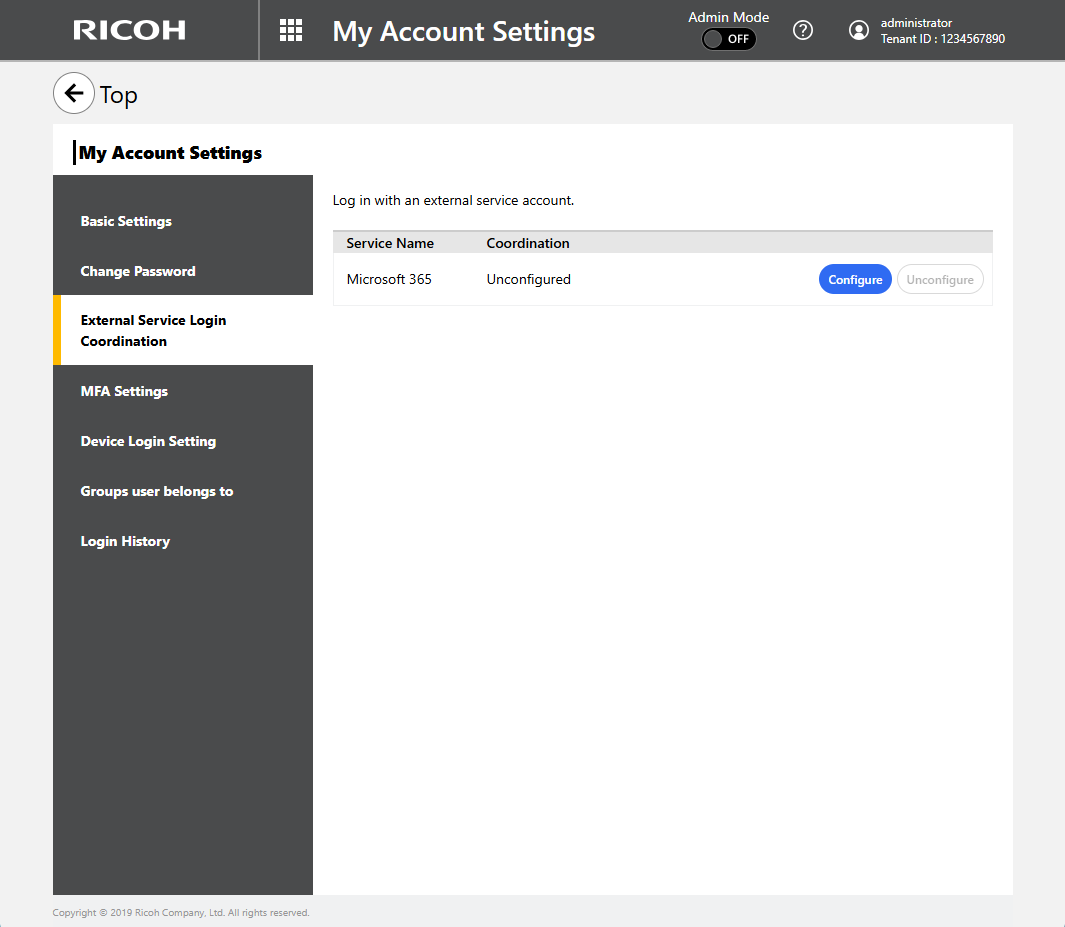
Task: Select External Service Login Coordination
Action: (x=153, y=330)
